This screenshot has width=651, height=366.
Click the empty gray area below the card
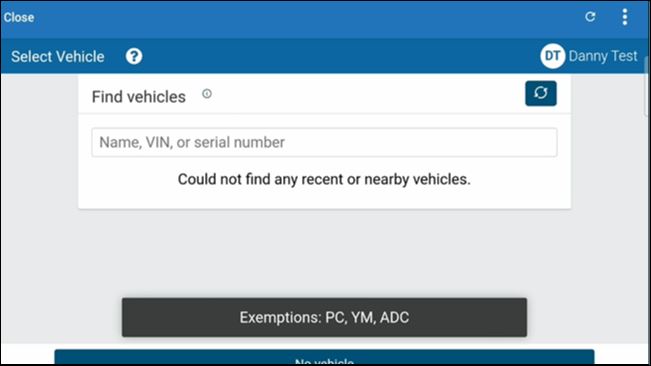(x=324, y=253)
